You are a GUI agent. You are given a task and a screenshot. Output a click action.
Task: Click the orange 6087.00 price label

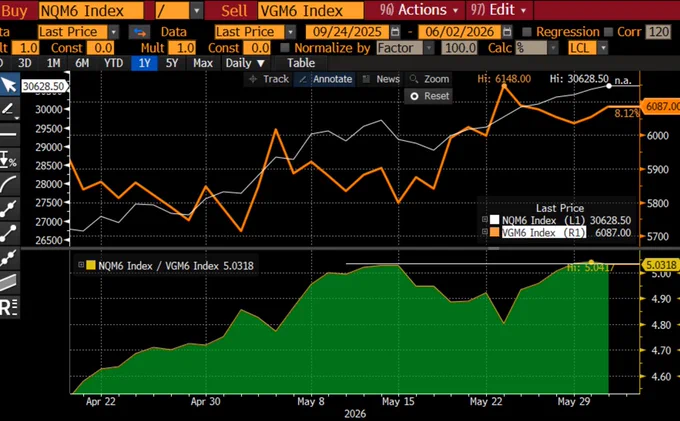coord(661,106)
